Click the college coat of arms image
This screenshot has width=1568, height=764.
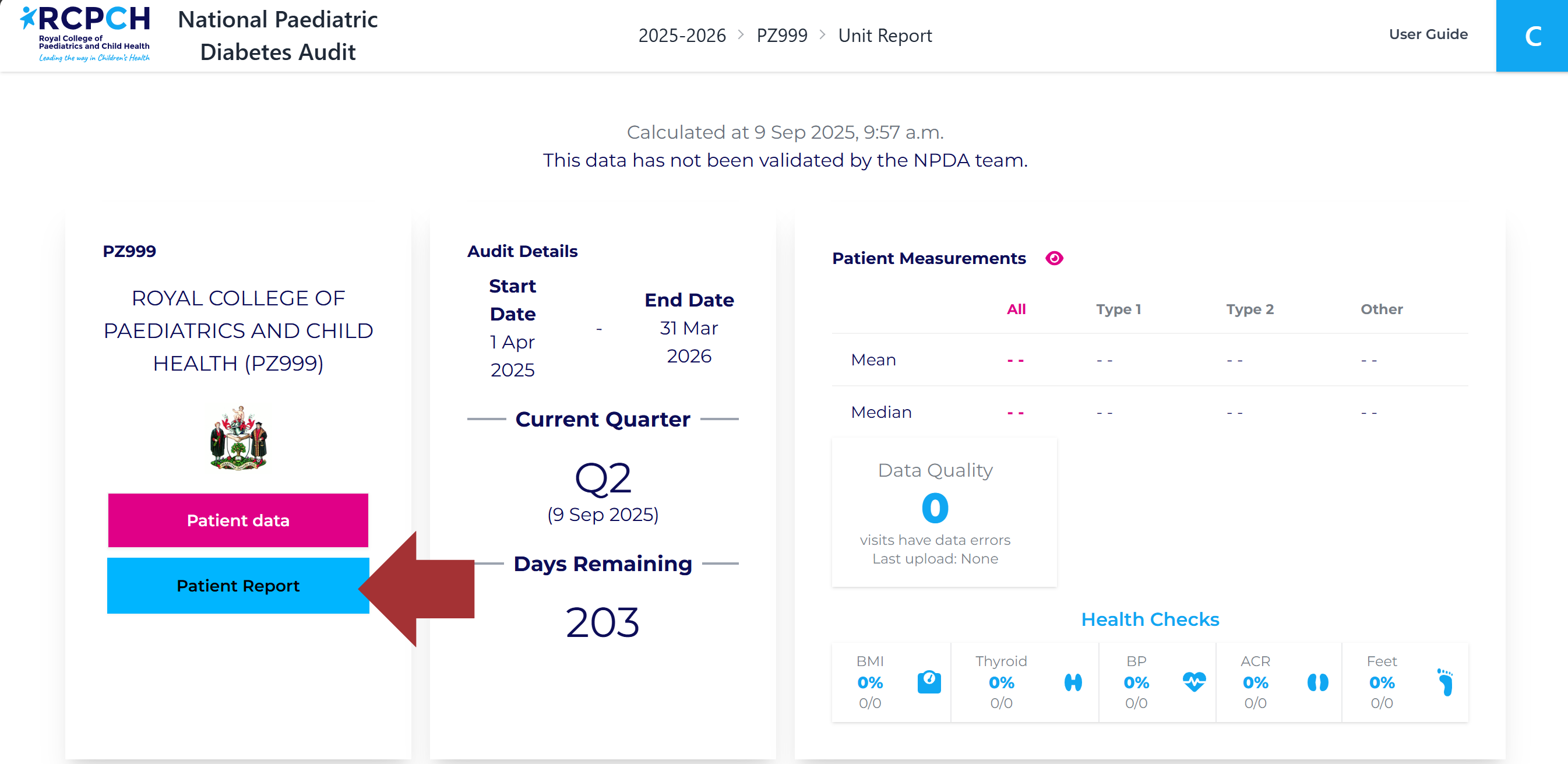click(x=238, y=438)
